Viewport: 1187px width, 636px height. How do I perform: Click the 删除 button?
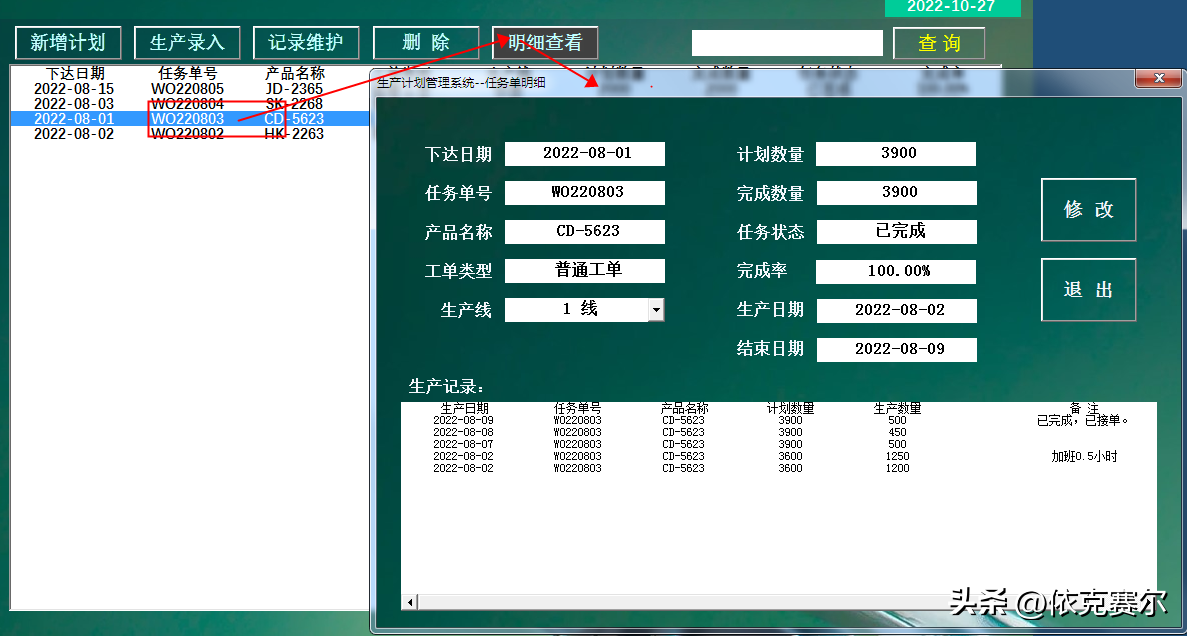[x=426, y=42]
